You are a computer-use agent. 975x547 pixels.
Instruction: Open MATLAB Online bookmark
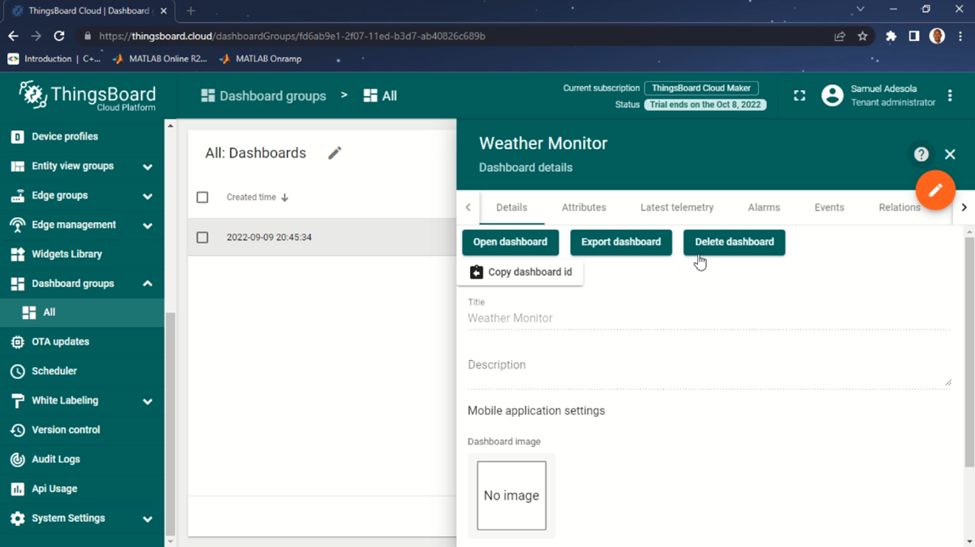coord(160,58)
